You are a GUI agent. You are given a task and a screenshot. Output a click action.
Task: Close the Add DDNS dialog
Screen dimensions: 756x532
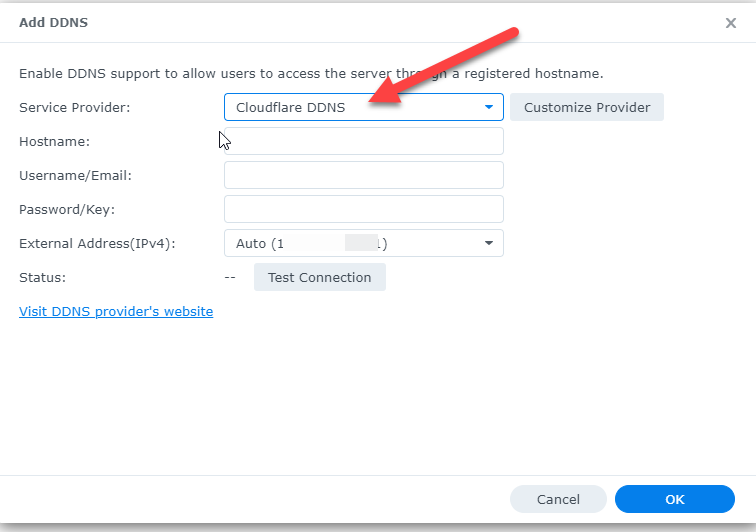pyautogui.click(x=730, y=23)
